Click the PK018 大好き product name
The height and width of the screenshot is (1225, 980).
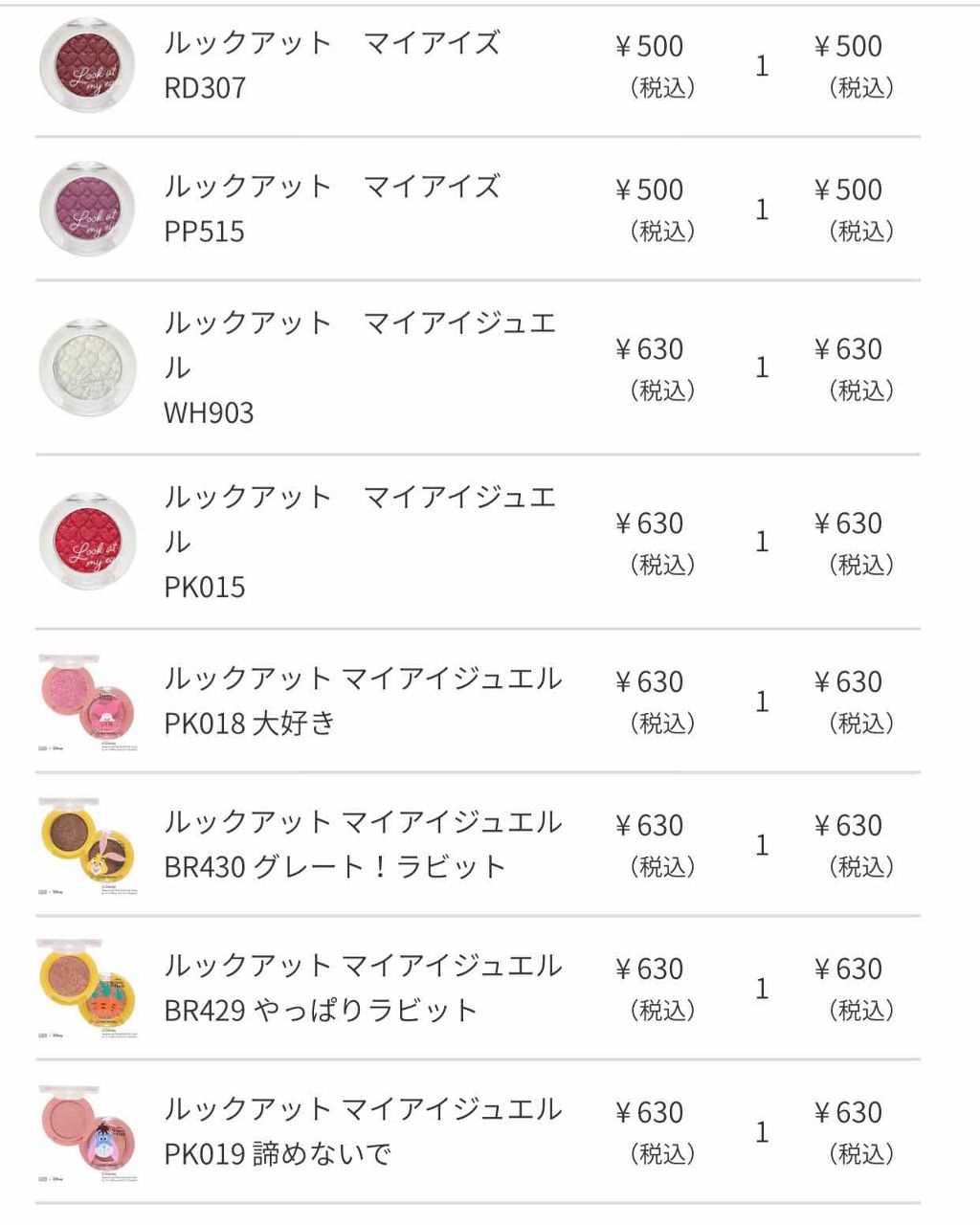click(x=362, y=701)
